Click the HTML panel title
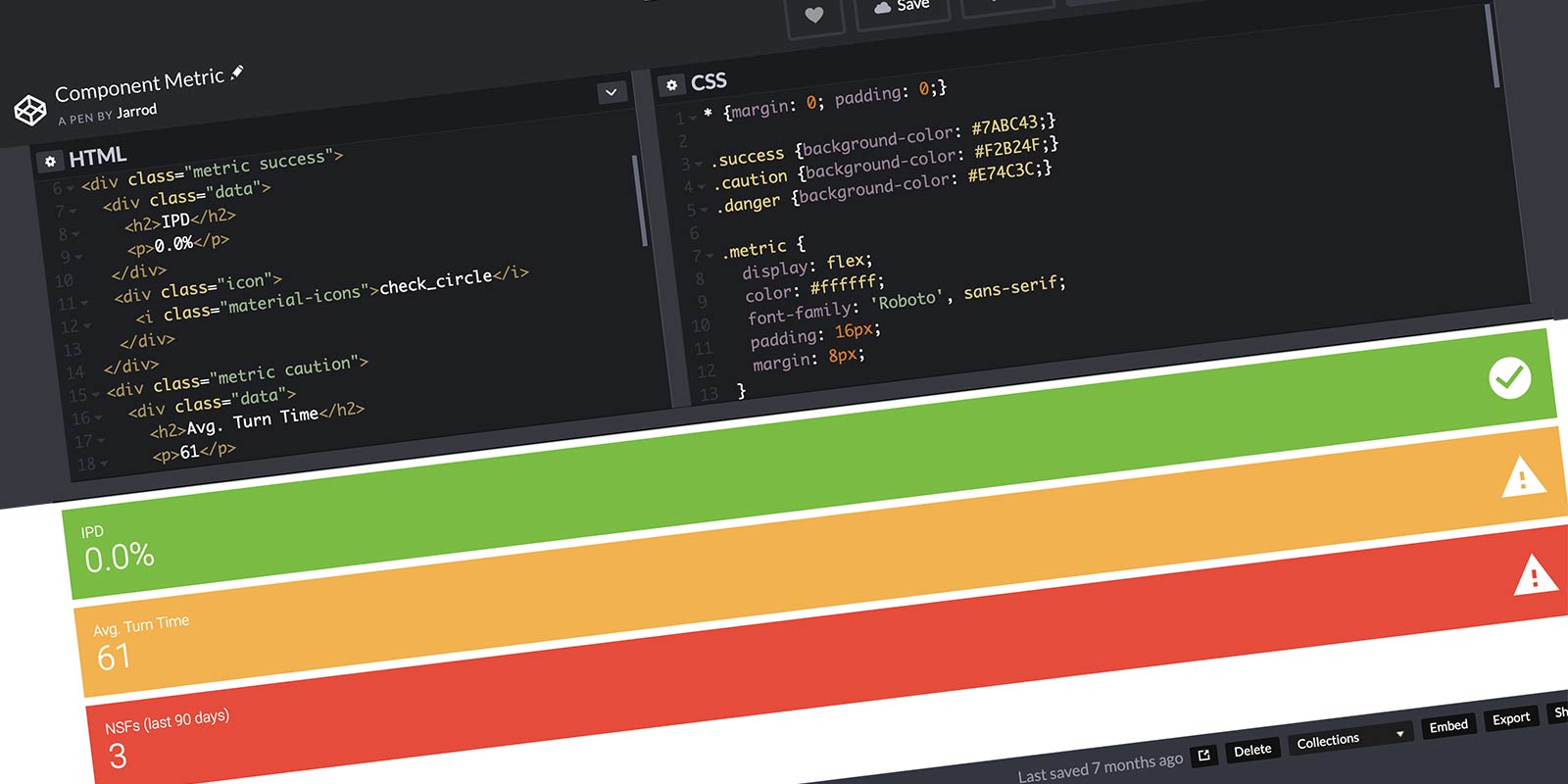Screen dimensions: 1568x784 [97, 157]
